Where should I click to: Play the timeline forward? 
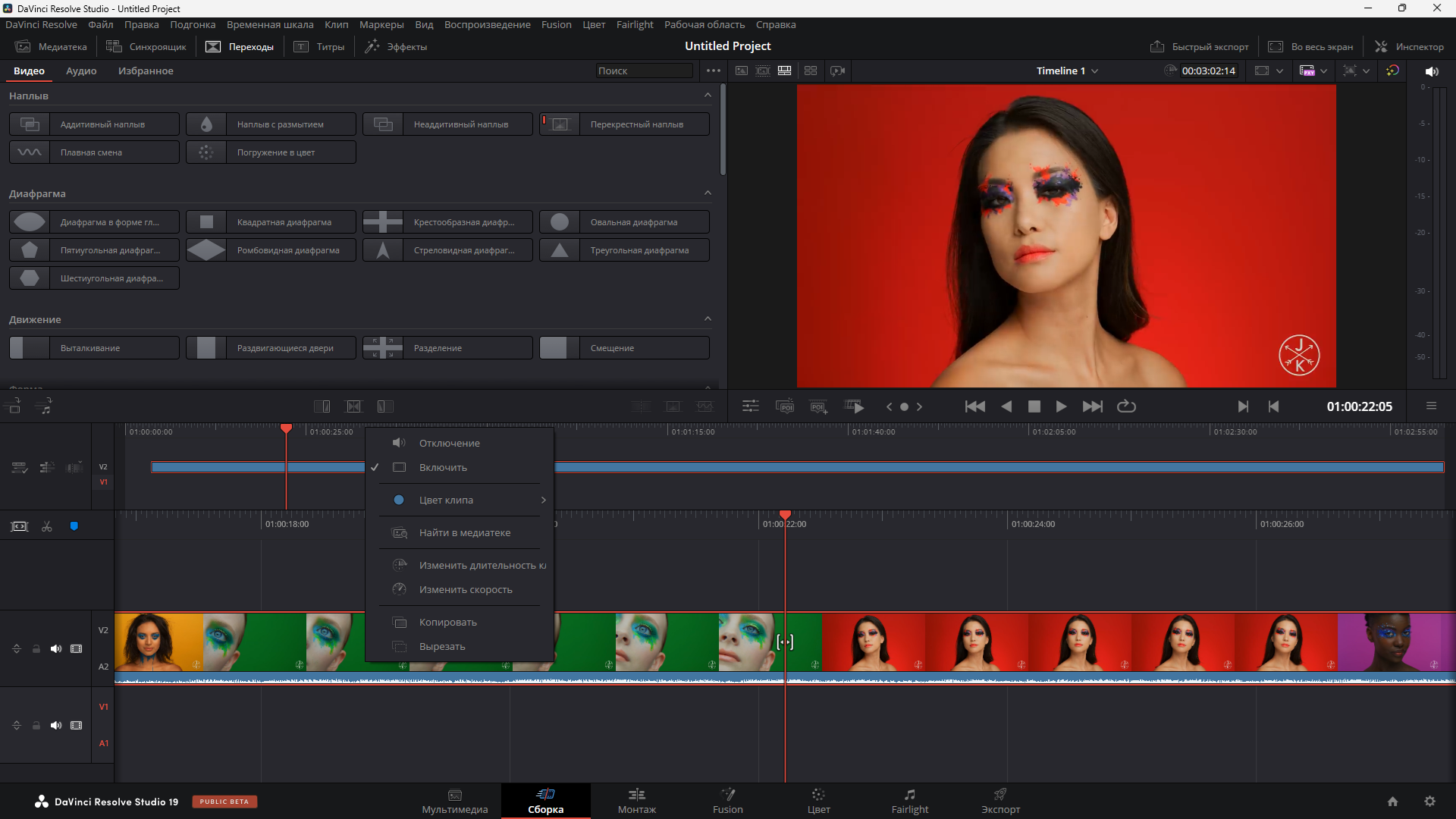(1061, 406)
